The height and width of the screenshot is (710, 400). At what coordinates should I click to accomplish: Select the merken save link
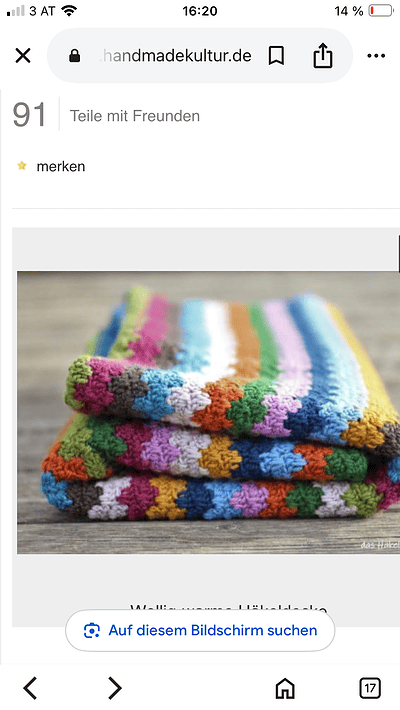point(61,166)
